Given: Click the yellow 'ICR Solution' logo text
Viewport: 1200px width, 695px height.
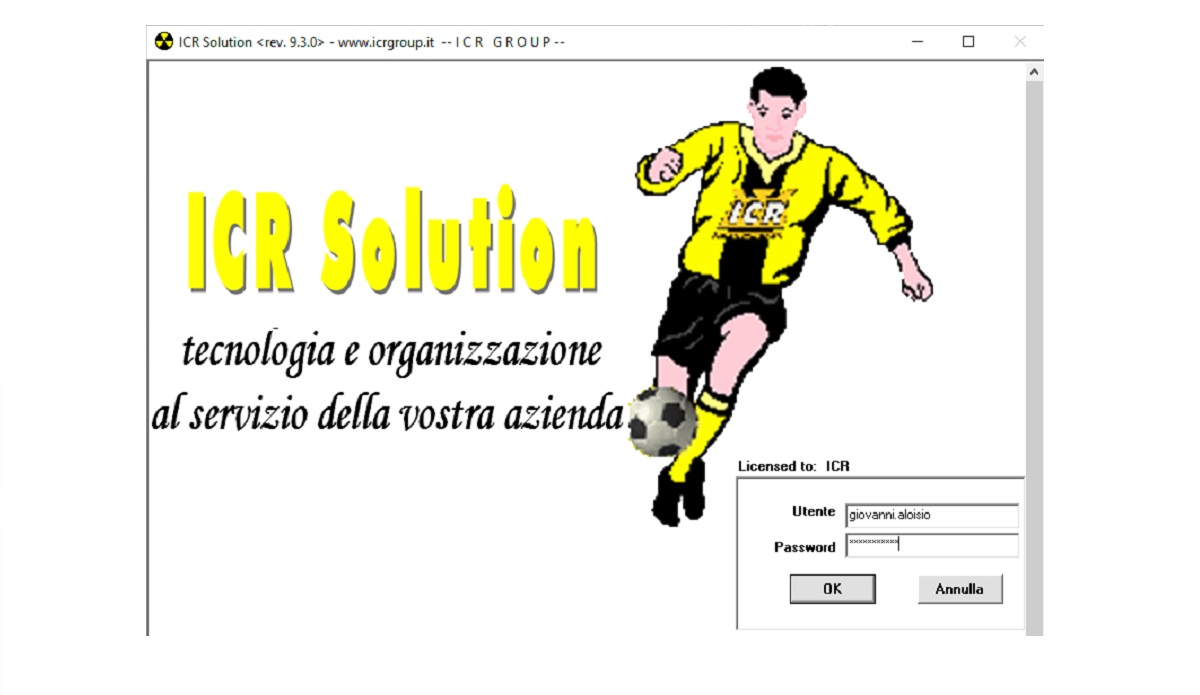Looking at the screenshot, I should (393, 239).
